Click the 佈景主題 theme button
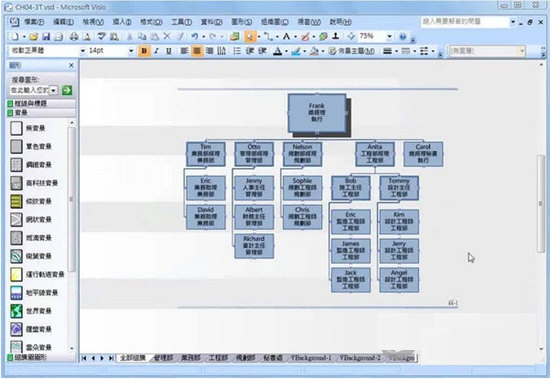Image resolution: width=550 pixels, height=379 pixels. click(x=352, y=51)
